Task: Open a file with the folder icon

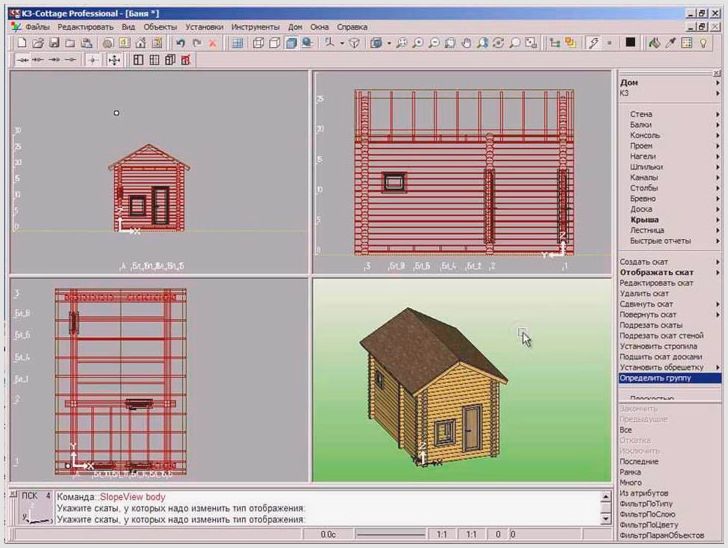Action: (38, 43)
